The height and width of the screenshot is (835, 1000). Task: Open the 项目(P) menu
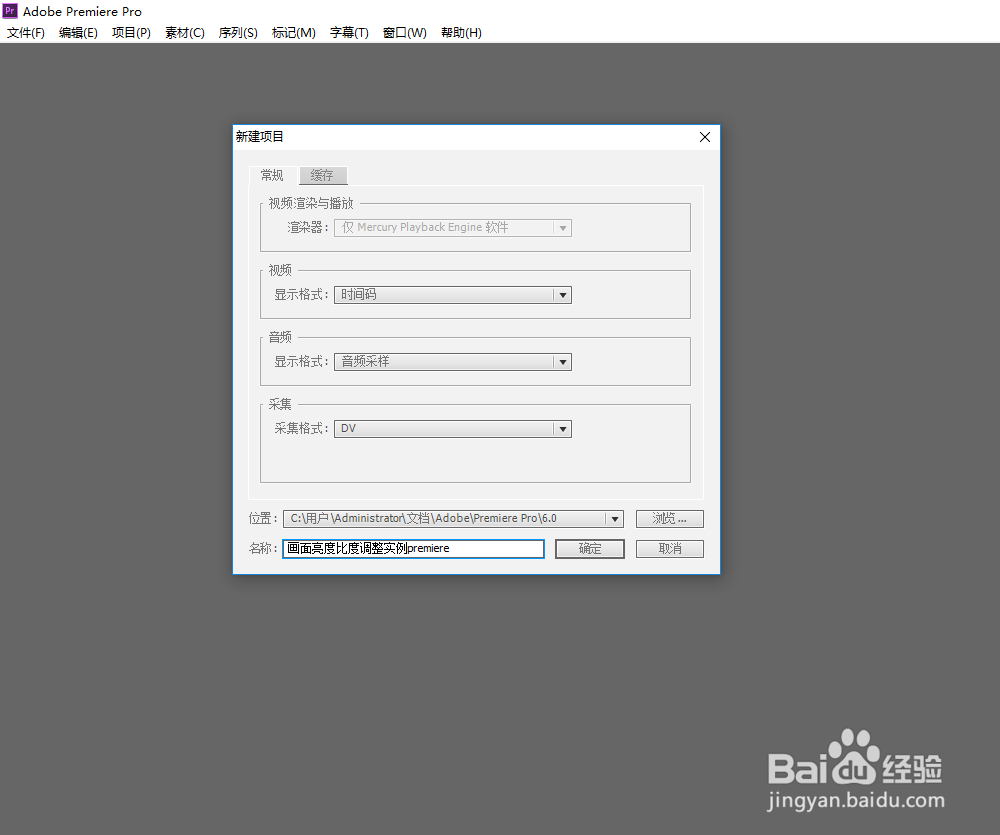tap(131, 33)
